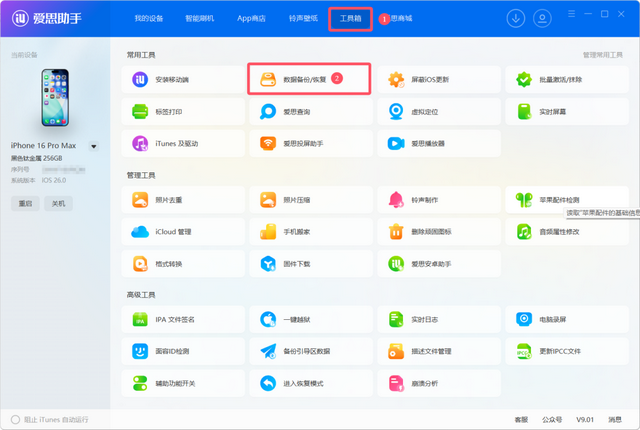This screenshot has height=430, width=640.
Task: Open 进入恢复模式 recovery mode tool
Action: pyautogui.click(x=311, y=383)
